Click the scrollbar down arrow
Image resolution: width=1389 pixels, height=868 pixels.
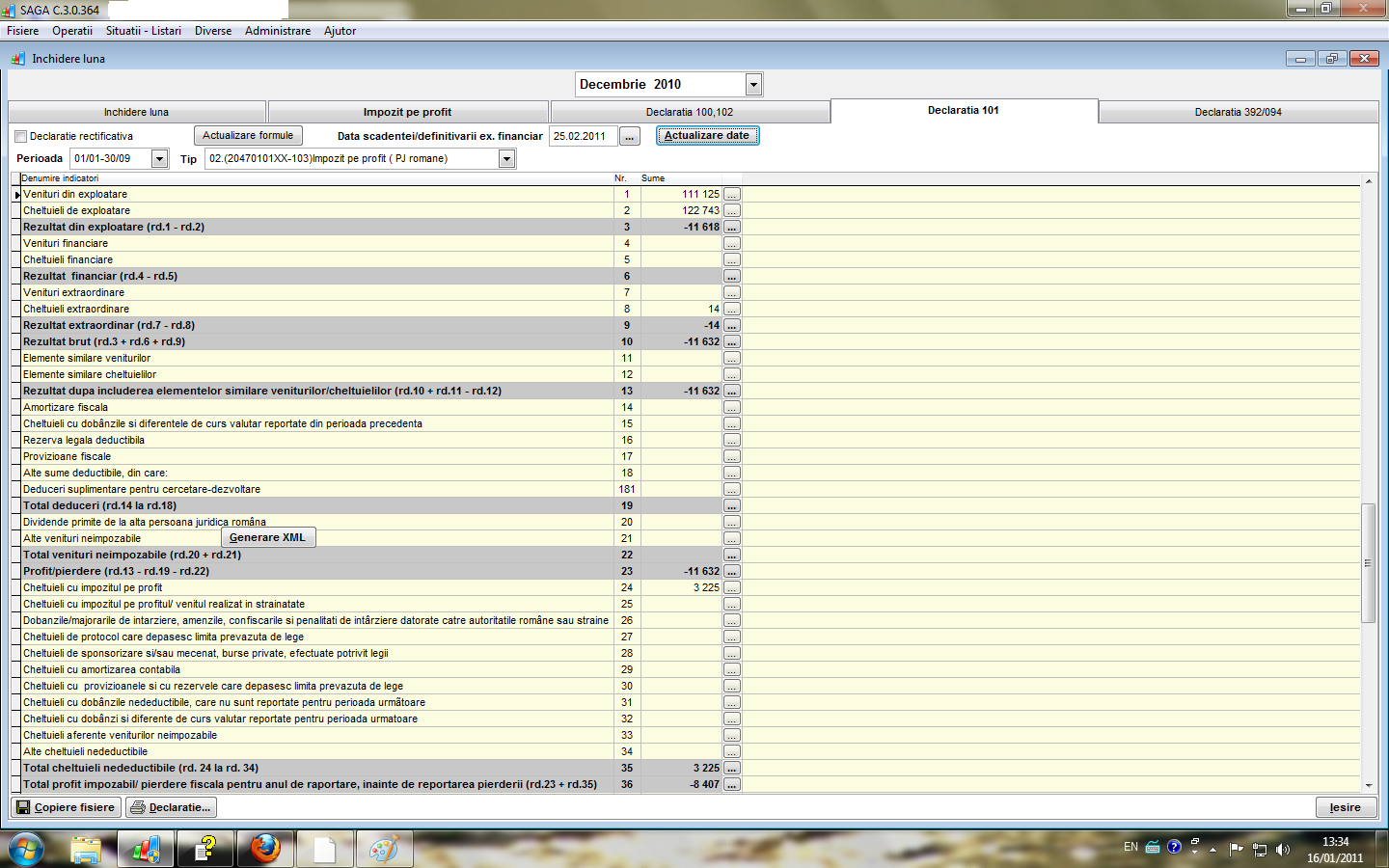coord(1368,785)
